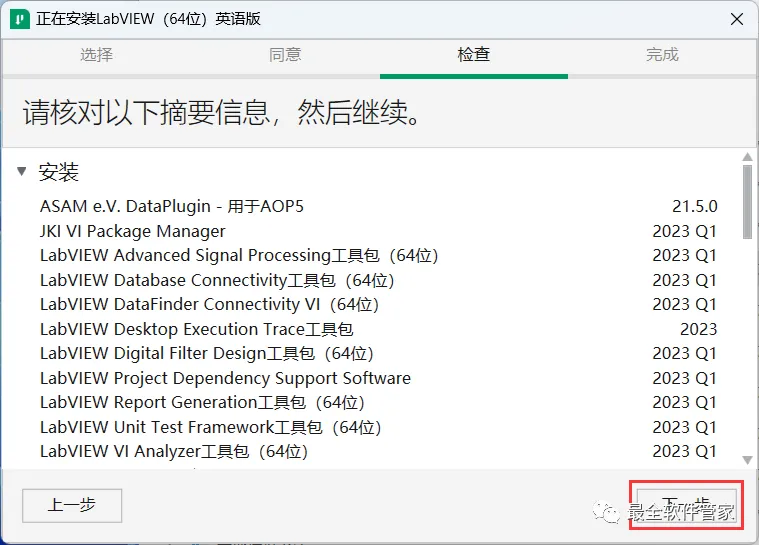Select the 检查 step tab
759x545 pixels.
[473, 55]
